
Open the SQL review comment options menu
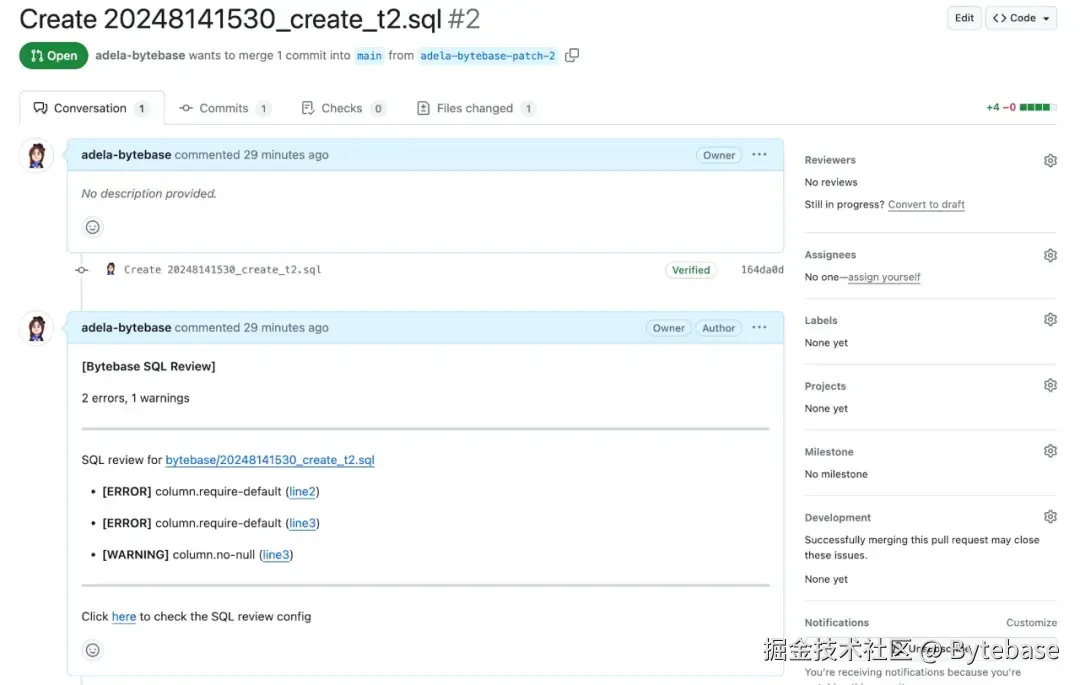pyautogui.click(x=759, y=327)
